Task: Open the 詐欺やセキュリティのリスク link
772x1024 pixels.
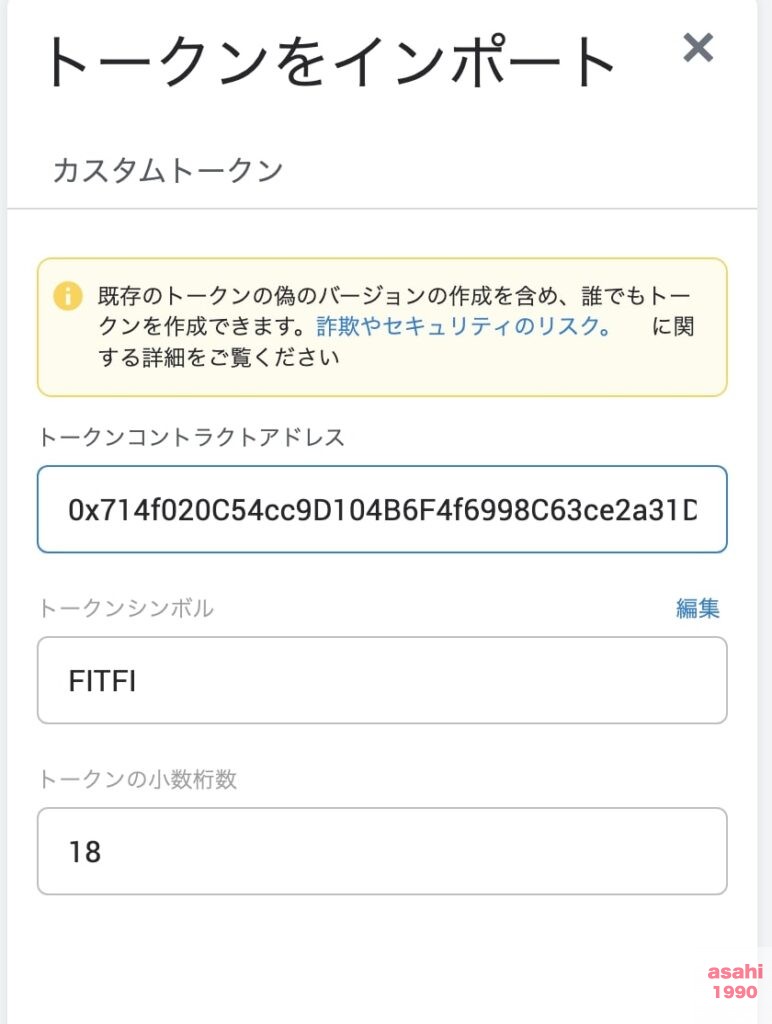Action: pyautogui.click(x=464, y=326)
